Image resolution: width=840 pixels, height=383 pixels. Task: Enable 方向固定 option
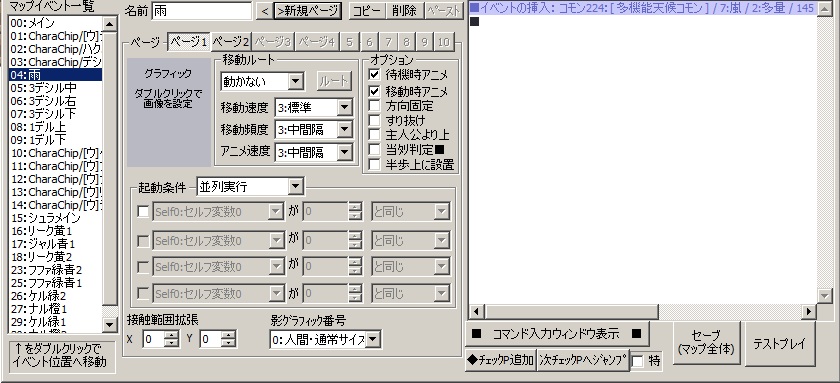tap(374, 106)
